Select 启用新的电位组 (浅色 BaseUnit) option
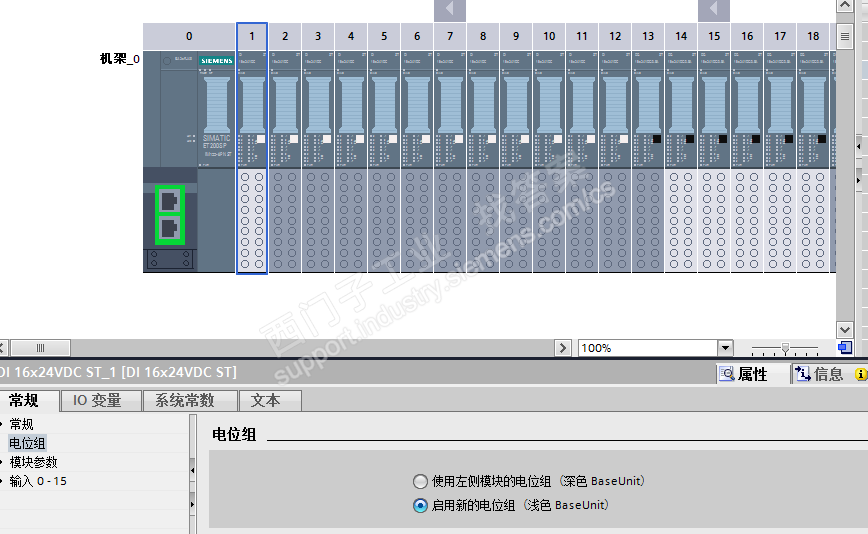The image size is (868, 534). [420, 505]
